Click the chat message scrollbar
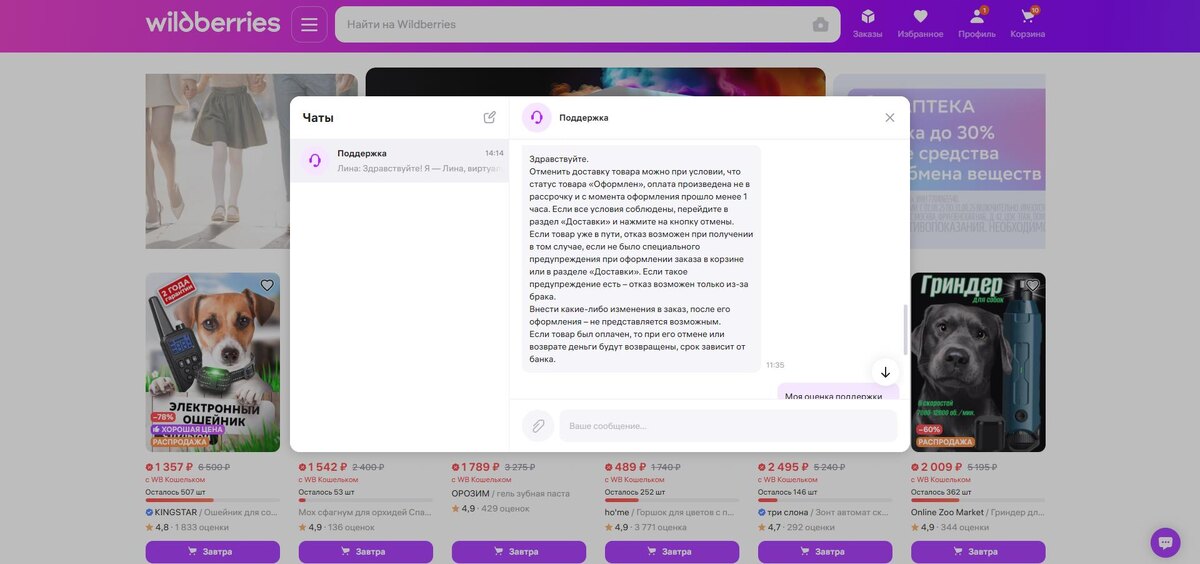Viewport: 1200px width, 564px height. click(x=906, y=329)
